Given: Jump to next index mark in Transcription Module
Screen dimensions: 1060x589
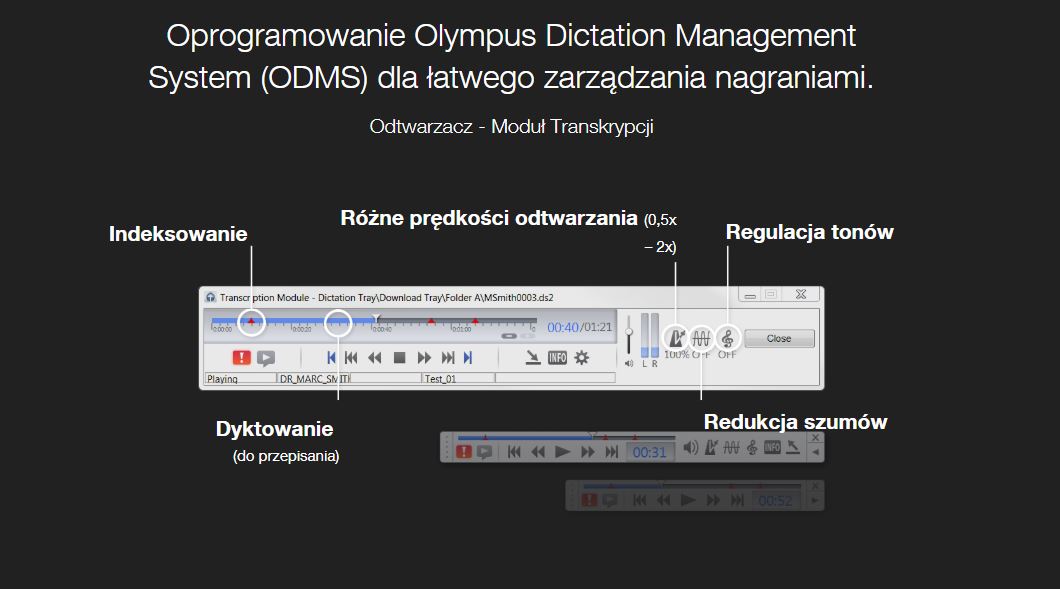Looking at the screenshot, I should pos(468,358).
